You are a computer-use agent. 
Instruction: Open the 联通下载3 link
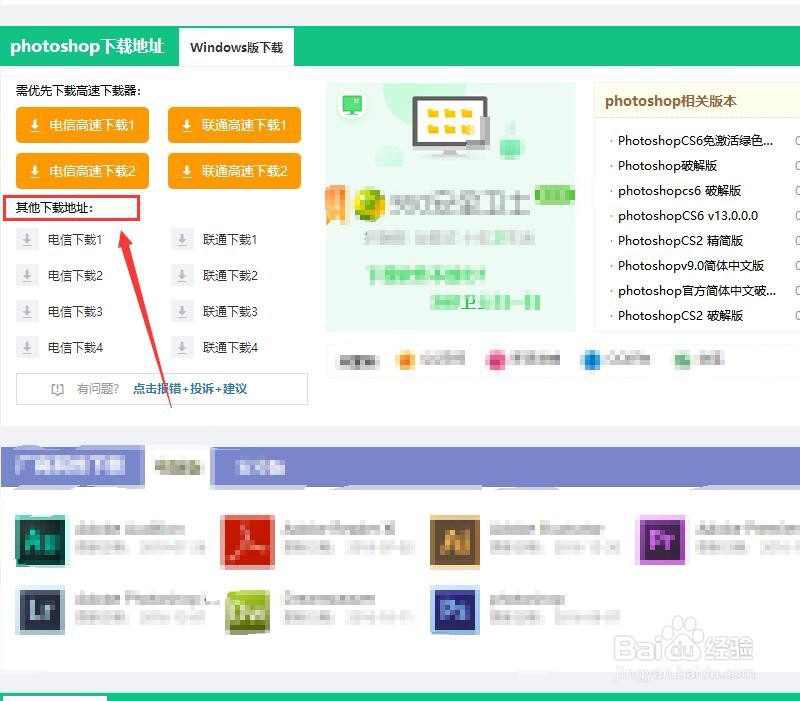[x=230, y=311]
